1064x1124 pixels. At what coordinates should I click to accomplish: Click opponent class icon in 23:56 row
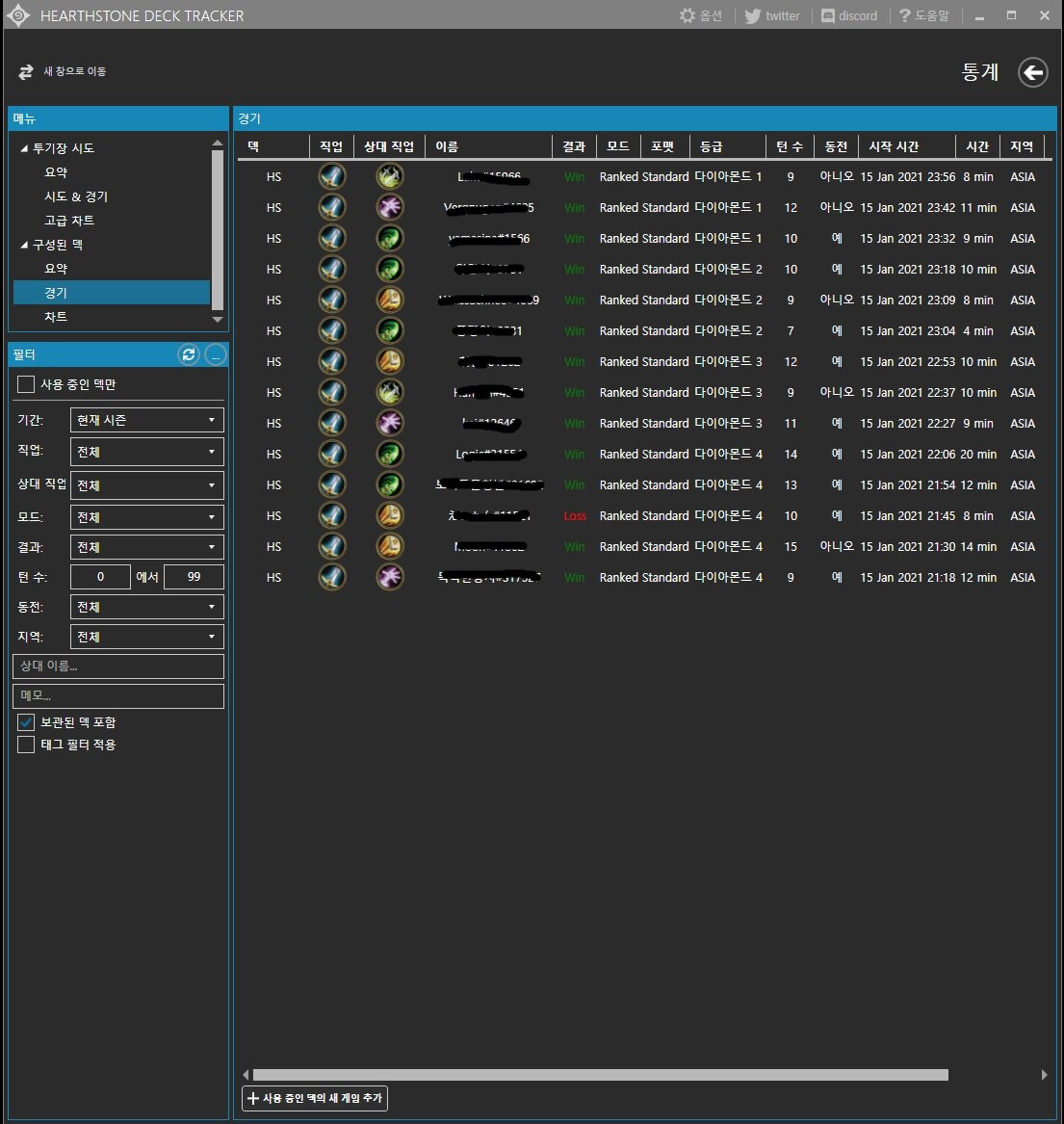click(x=390, y=176)
